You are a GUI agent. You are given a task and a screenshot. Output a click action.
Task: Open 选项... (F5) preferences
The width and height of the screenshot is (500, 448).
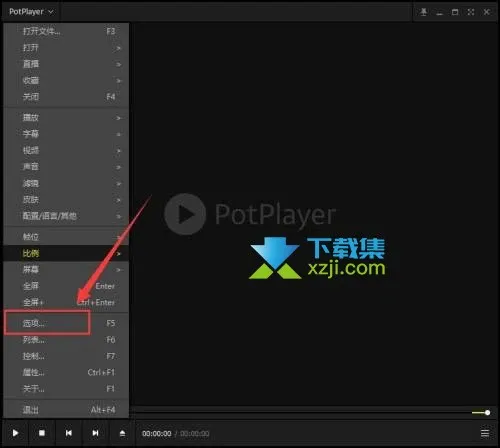66,323
